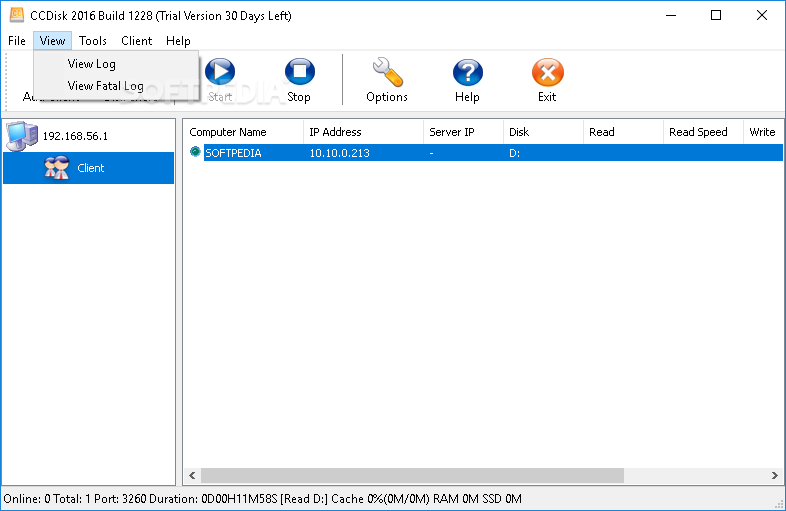Select the SOFTPEDIA computer name cell
Image resolution: width=786 pixels, height=511 pixels.
coord(233,153)
